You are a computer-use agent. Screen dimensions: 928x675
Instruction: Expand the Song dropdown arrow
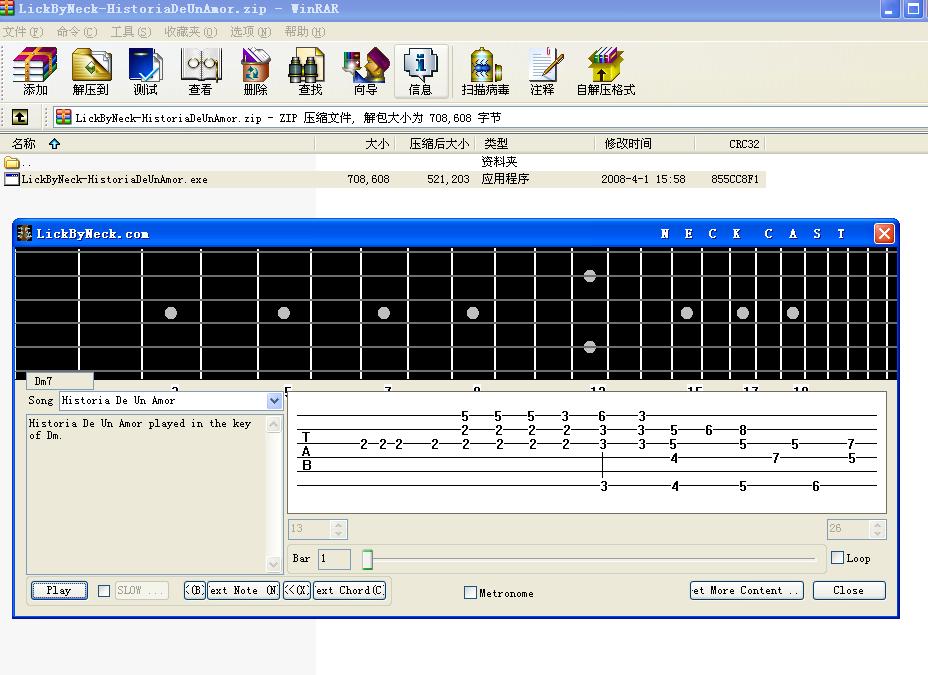pyautogui.click(x=274, y=401)
